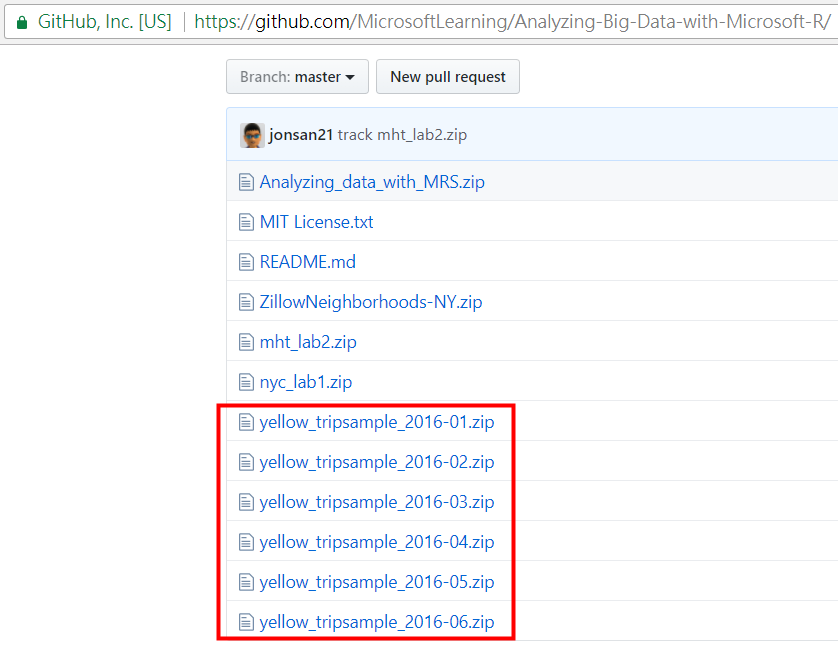Click file icon beside MIT License.txt
The image size is (838, 647).
click(246, 222)
